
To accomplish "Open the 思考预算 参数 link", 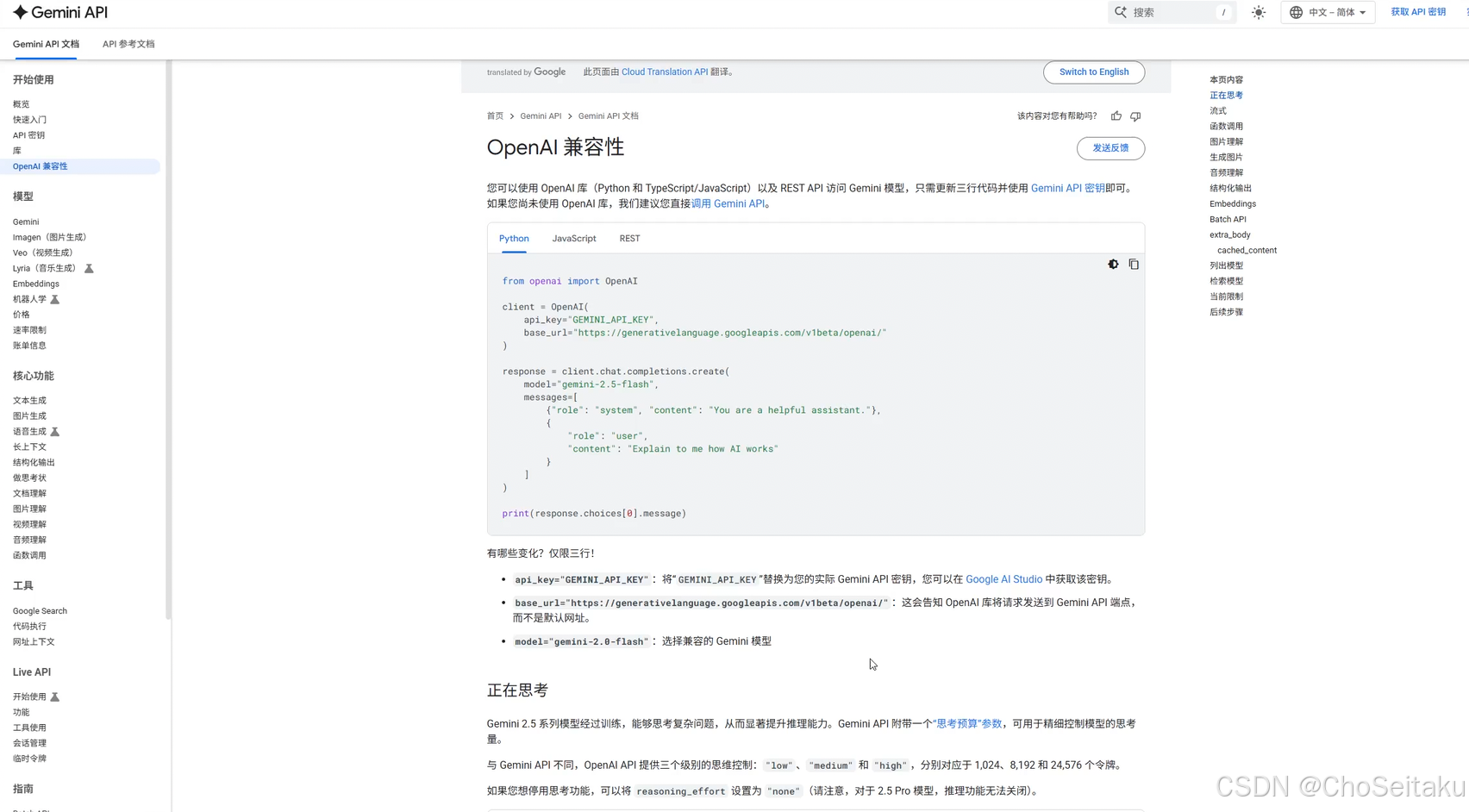I will (x=969, y=724).
